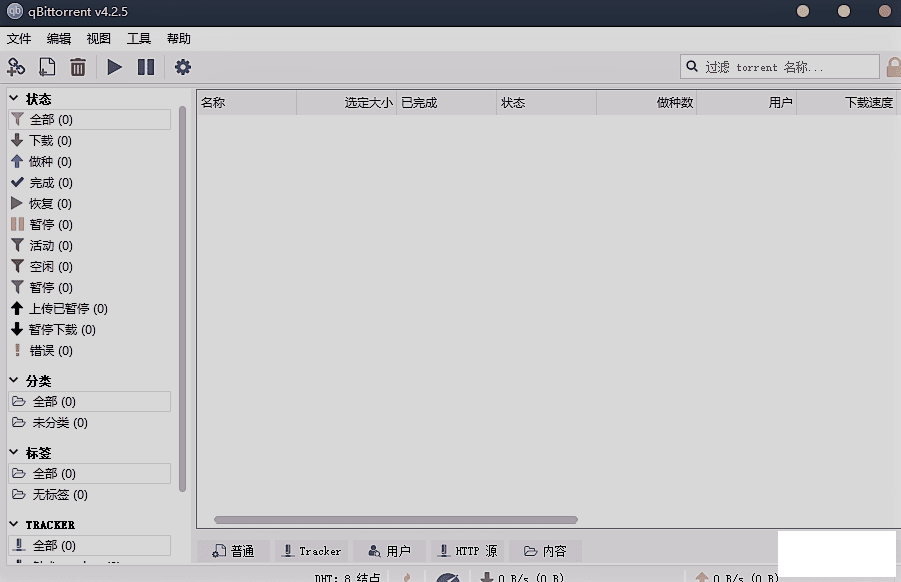Viewport: 901px width, 582px height.
Task: Click the DHT 结点 status text
Action: [347, 577]
